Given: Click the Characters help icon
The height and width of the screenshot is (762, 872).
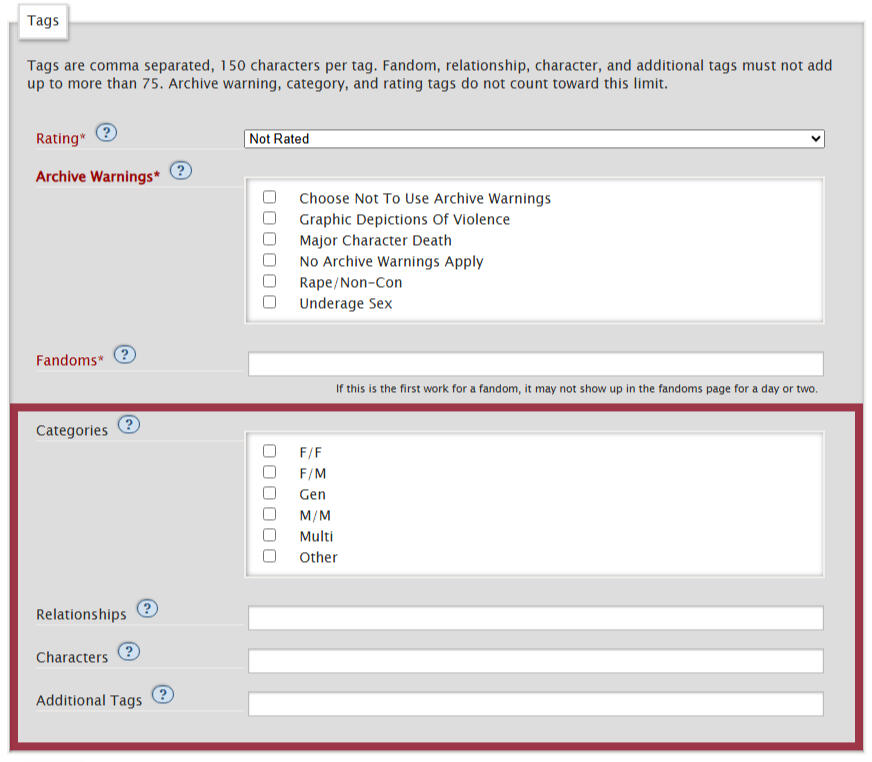Looking at the screenshot, I should point(128,652).
